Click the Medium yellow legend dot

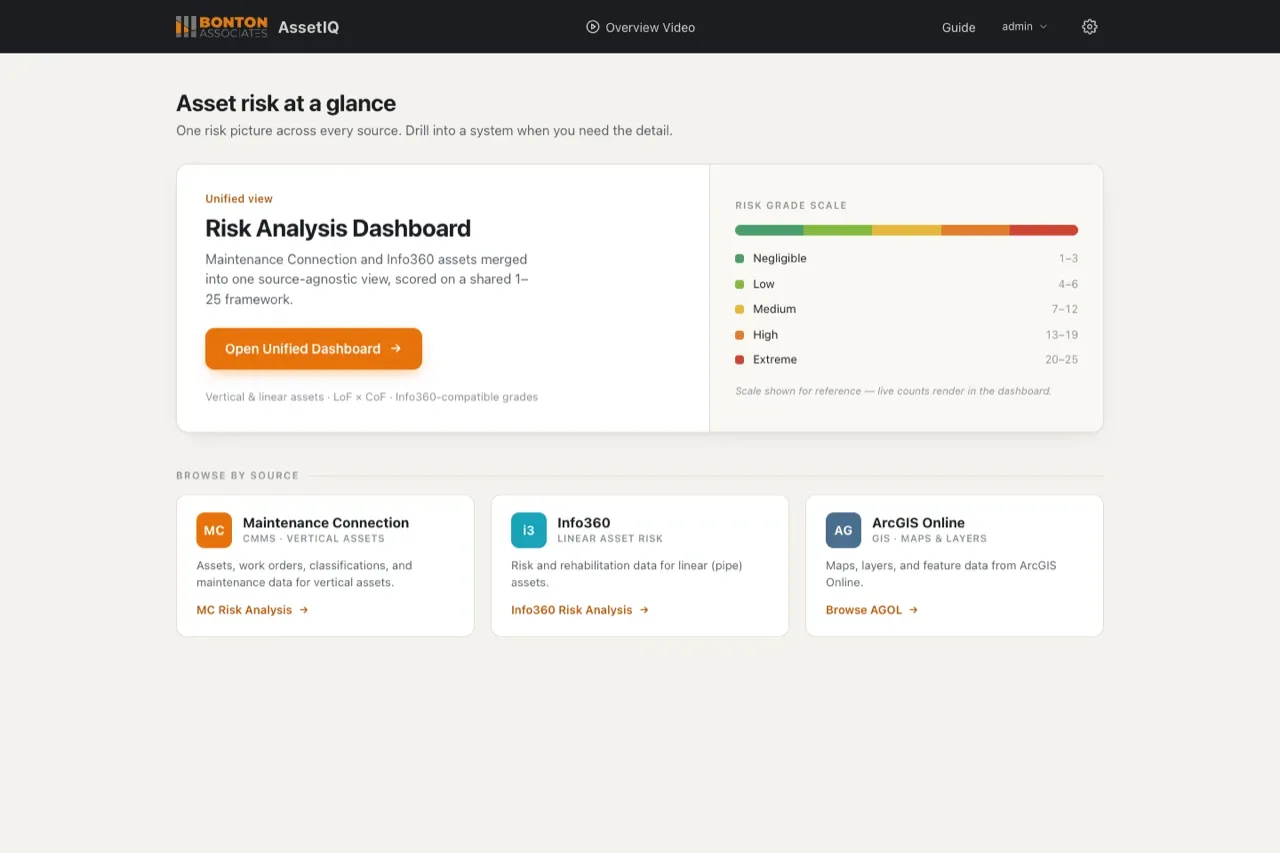740,309
